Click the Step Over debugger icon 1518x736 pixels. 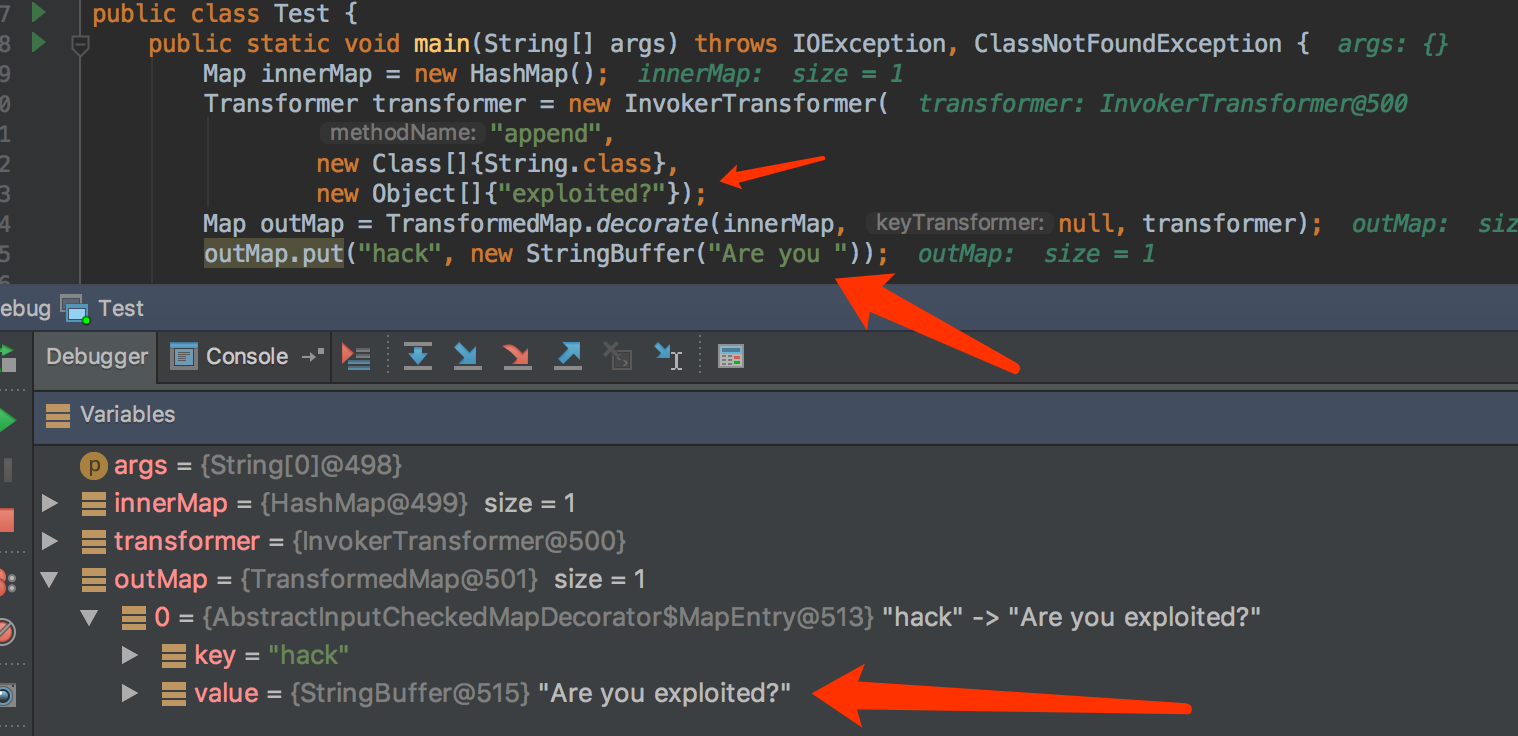point(418,356)
